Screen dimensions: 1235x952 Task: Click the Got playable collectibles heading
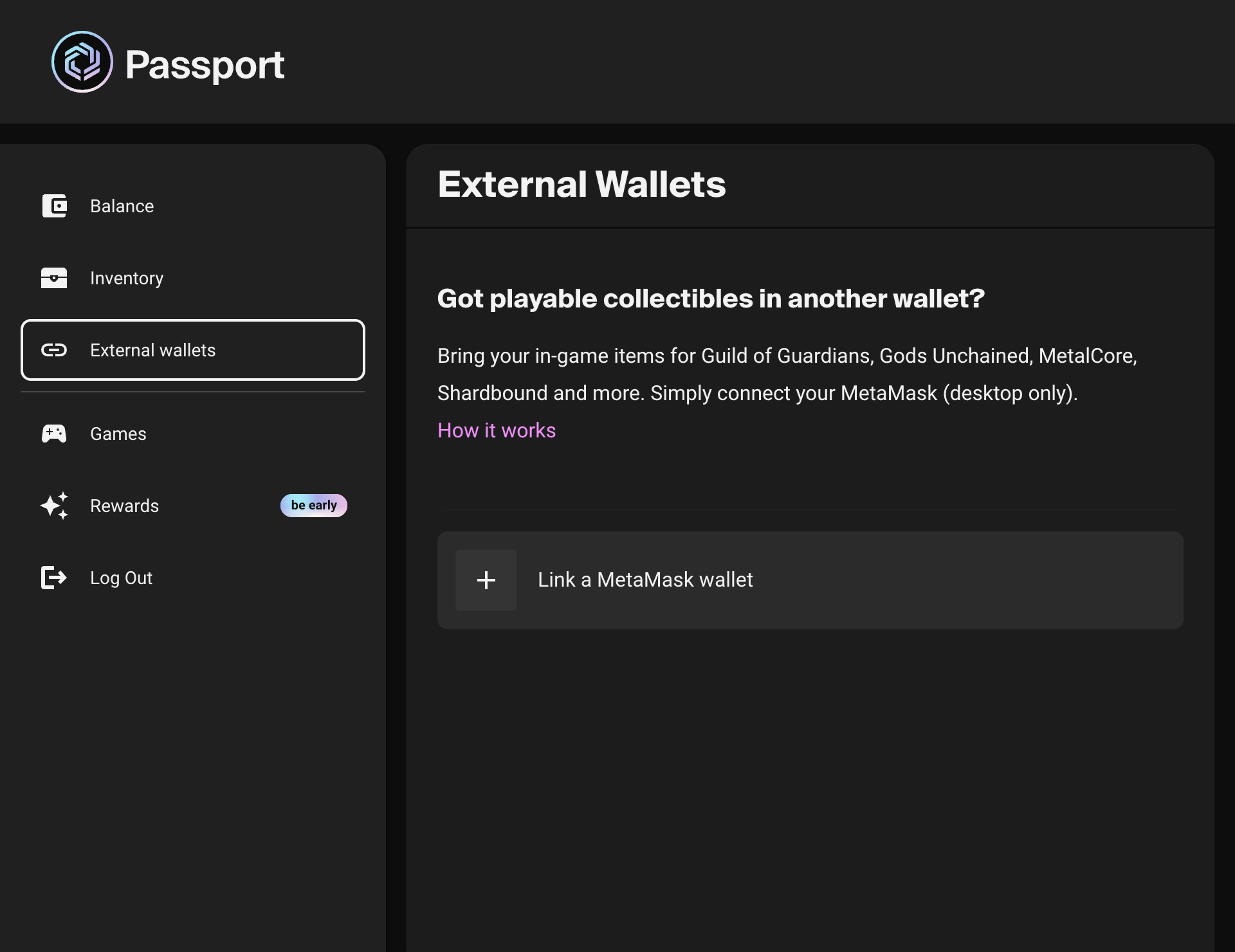pyautogui.click(x=710, y=298)
